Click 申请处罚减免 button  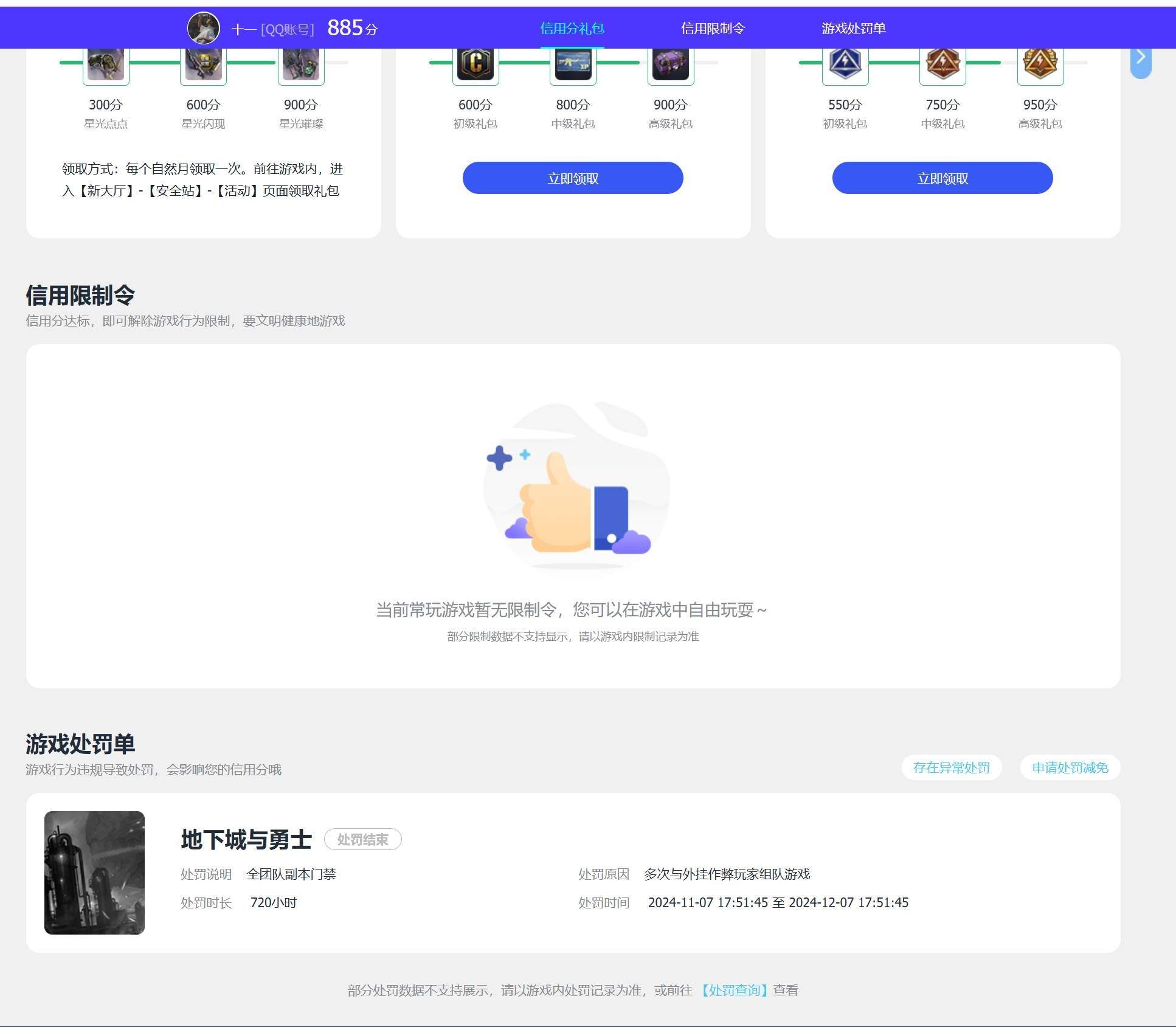tap(1070, 767)
